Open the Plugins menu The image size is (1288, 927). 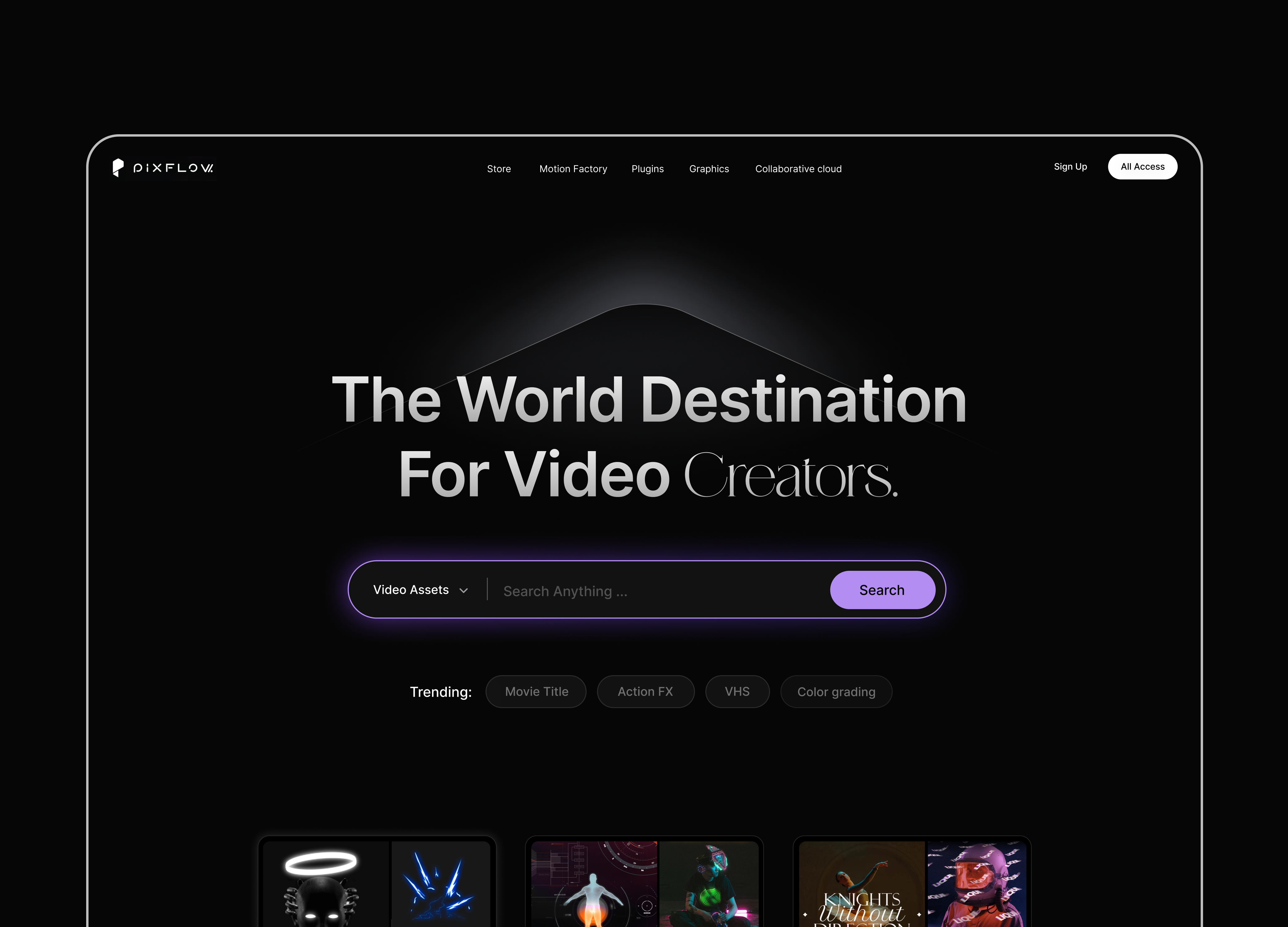(x=647, y=168)
